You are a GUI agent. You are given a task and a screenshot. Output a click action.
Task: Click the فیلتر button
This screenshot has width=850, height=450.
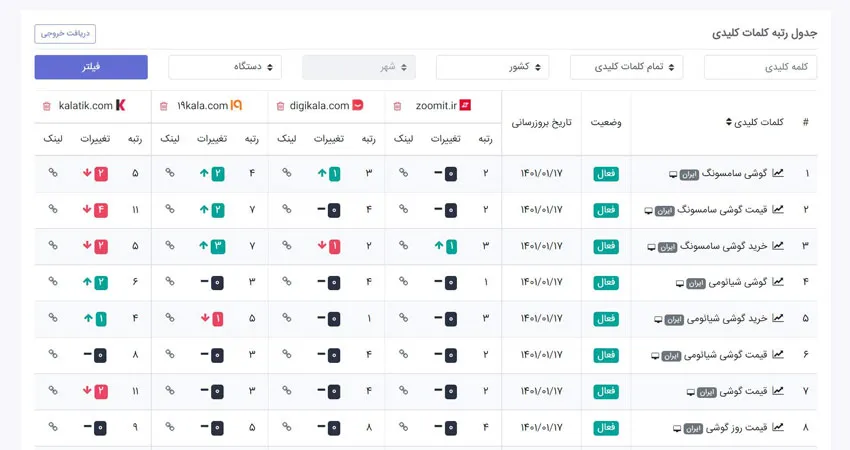(91, 67)
